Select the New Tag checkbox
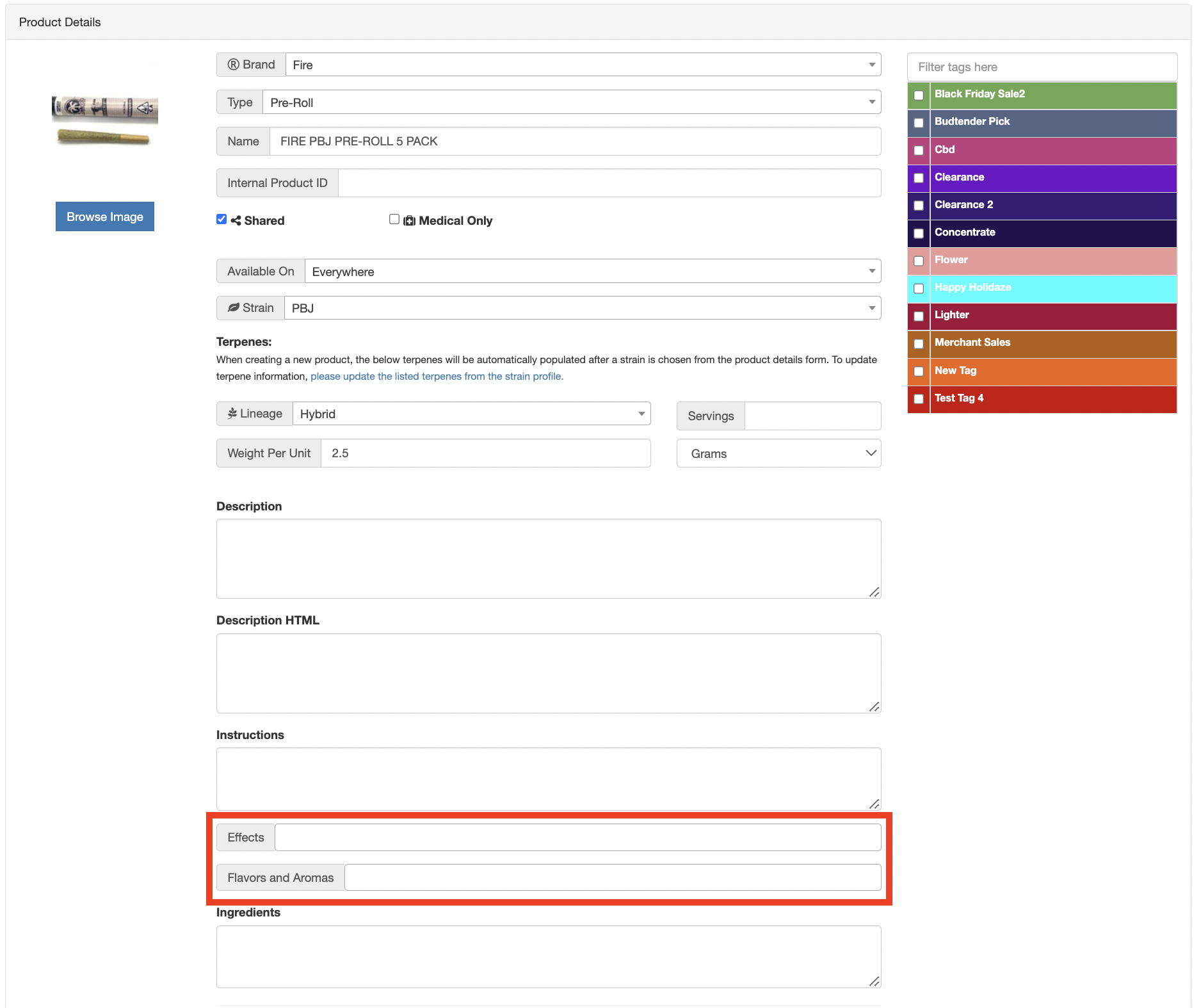 919,371
